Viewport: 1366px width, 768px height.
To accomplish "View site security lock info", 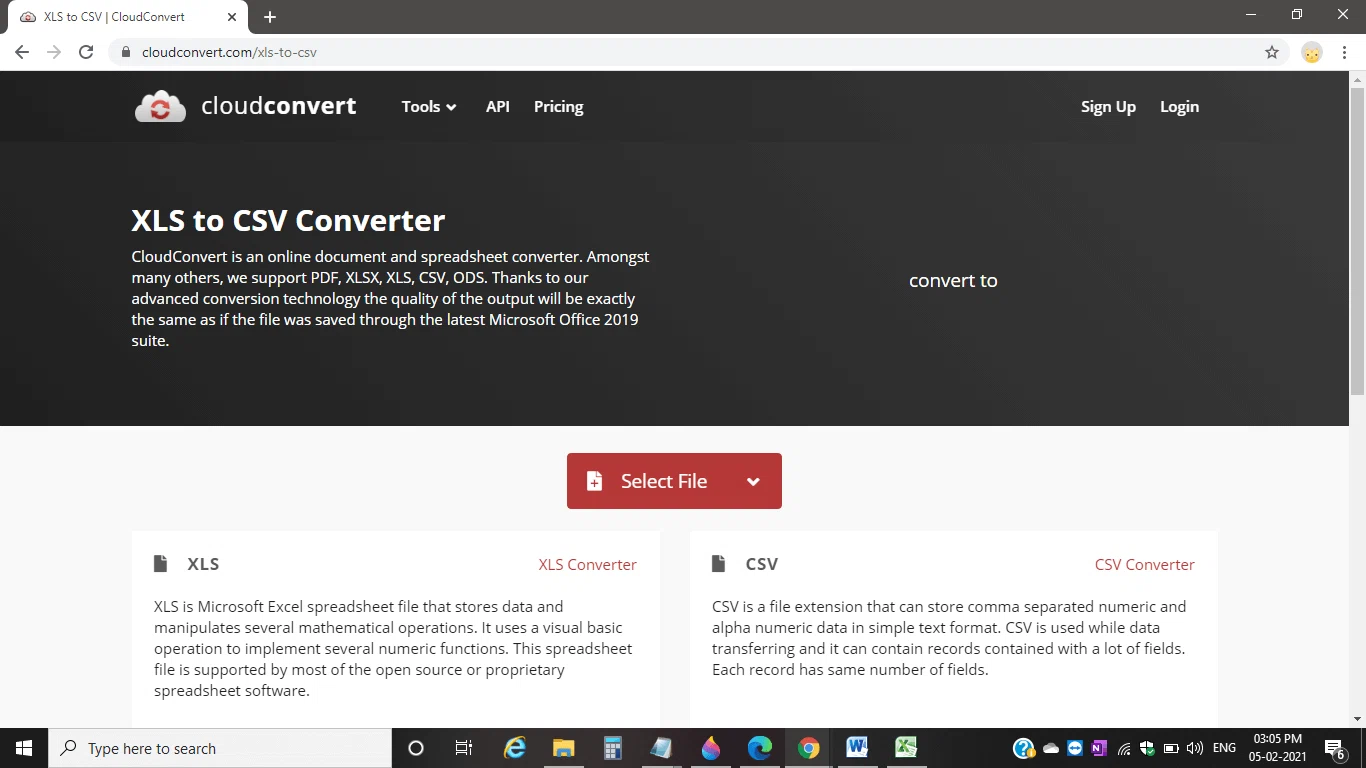I will [x=126, y=52].
